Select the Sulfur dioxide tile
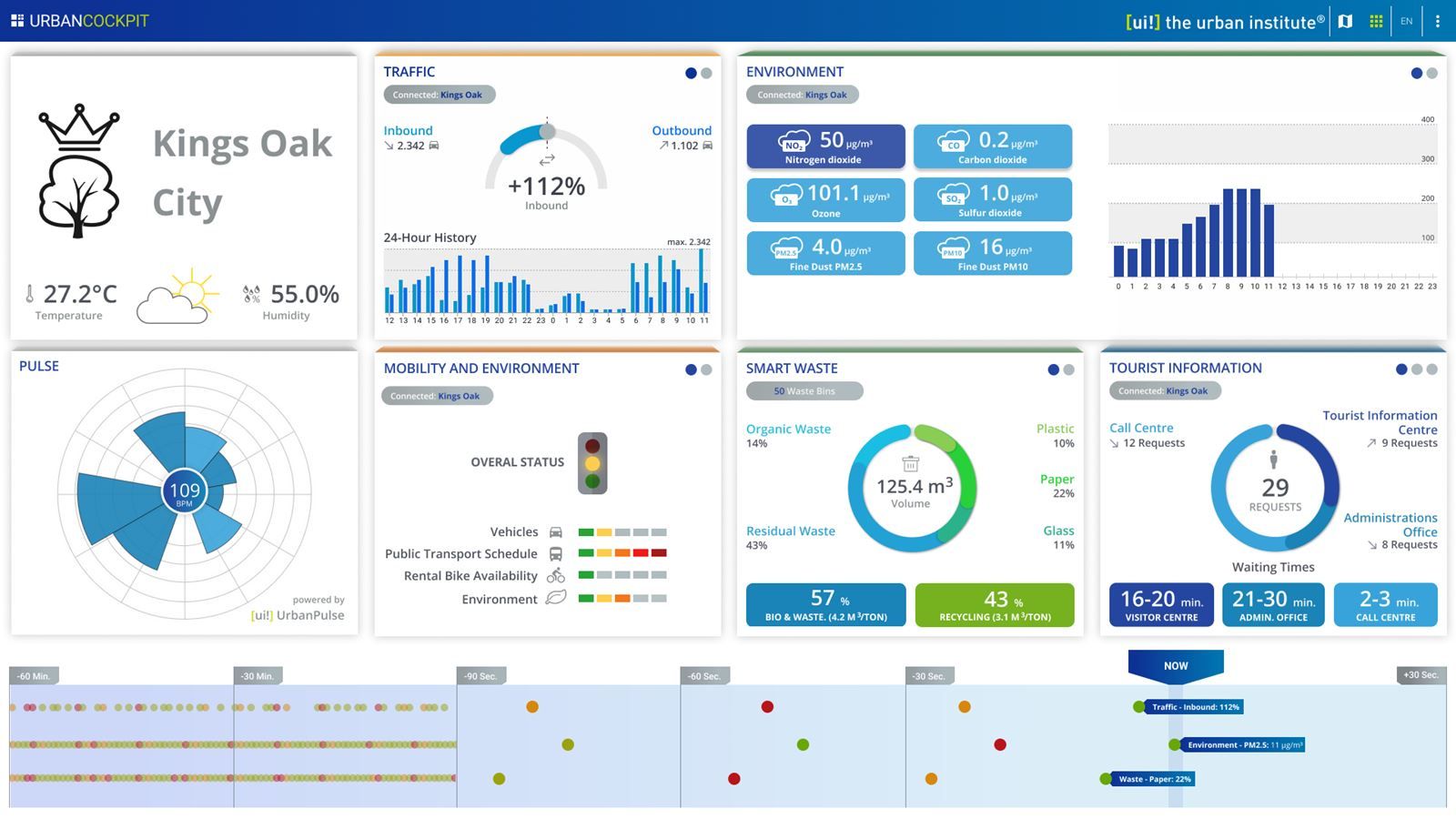This screenshot has width=1456, height=819. pyautogui.click(x=992, y=199)
